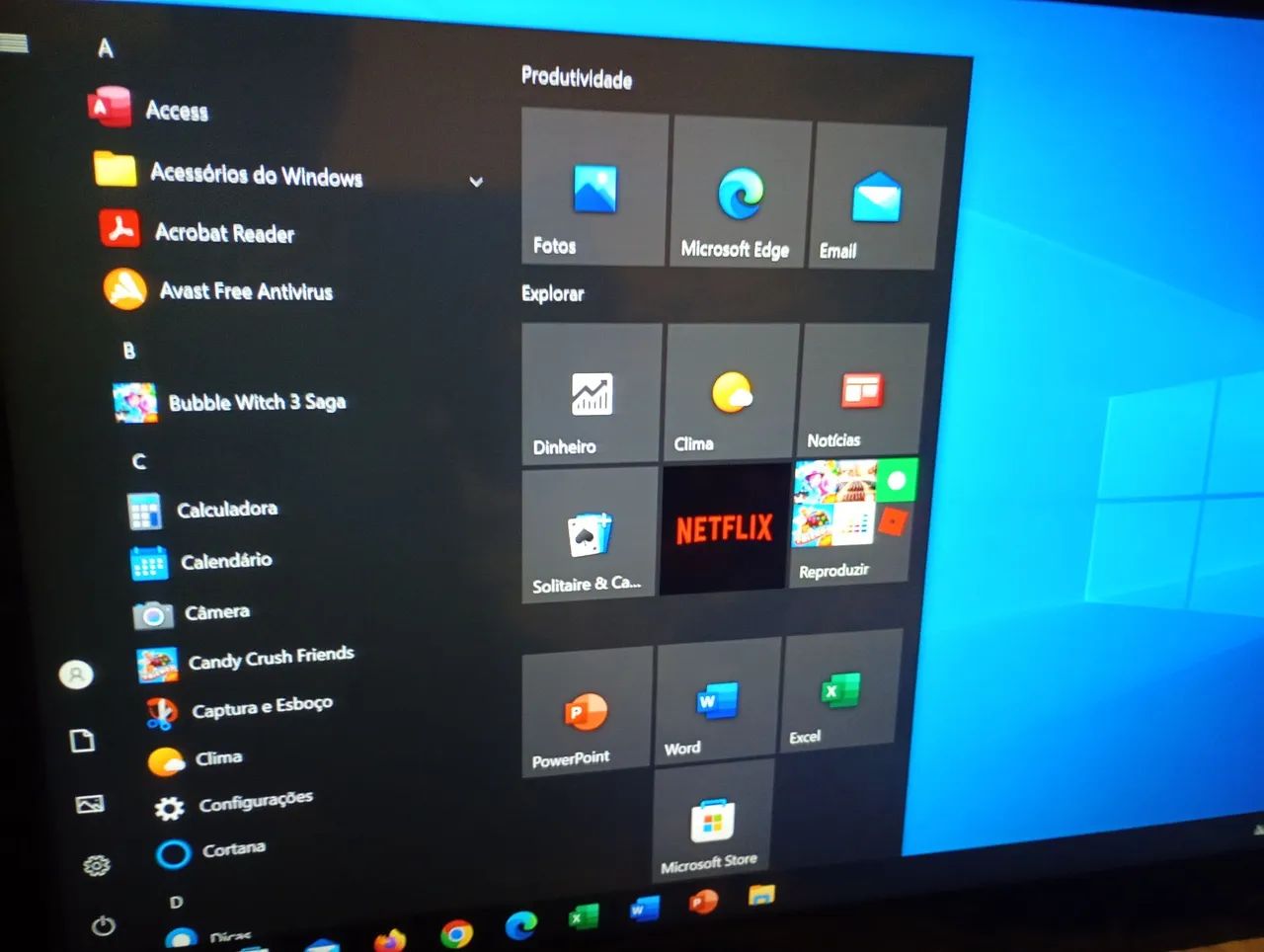Select the letter D section header
Viewport: 1264px width, 952px height.
click(x=176, y=902)
